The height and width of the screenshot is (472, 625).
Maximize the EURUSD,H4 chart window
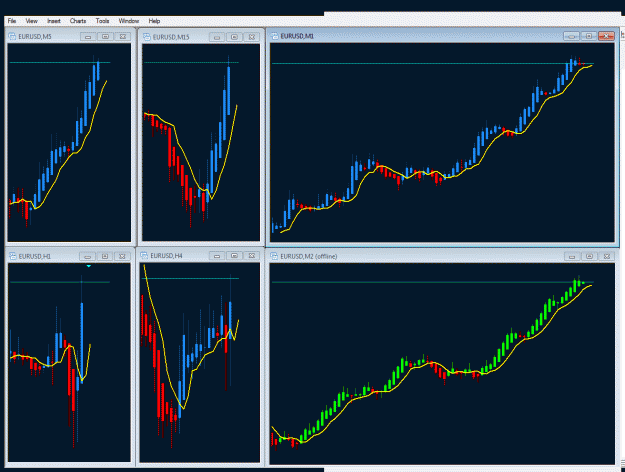(234, 256)
